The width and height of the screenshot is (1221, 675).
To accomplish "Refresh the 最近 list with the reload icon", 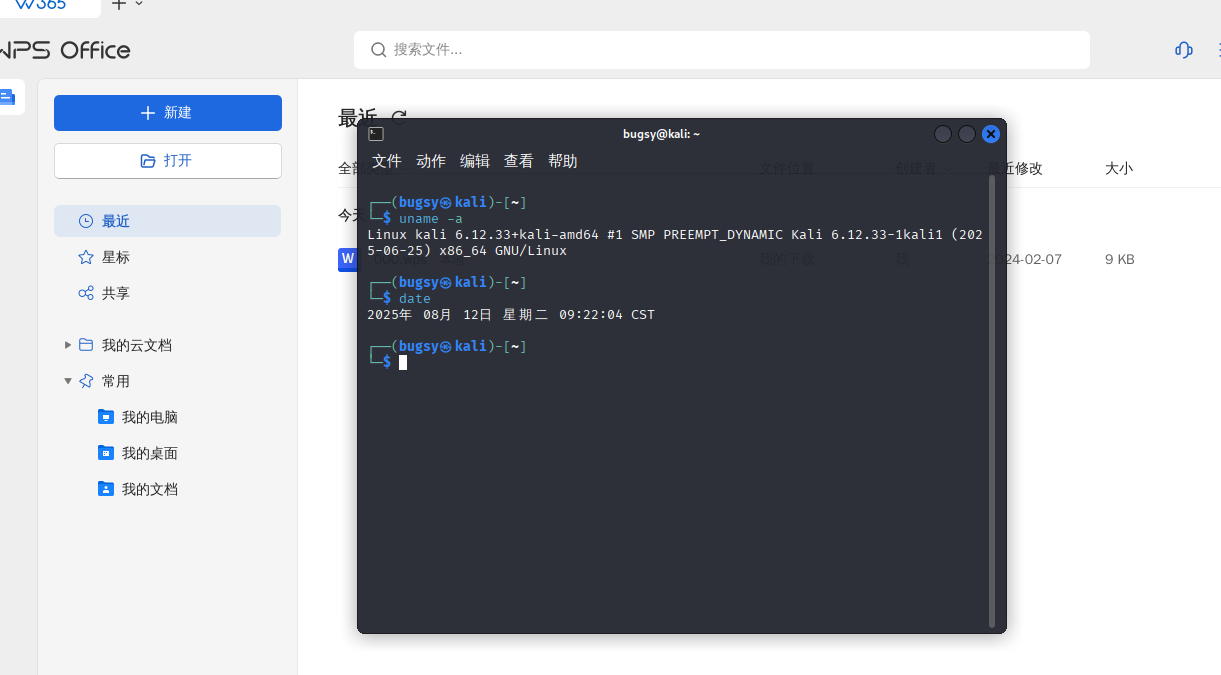I will point(399,118).
